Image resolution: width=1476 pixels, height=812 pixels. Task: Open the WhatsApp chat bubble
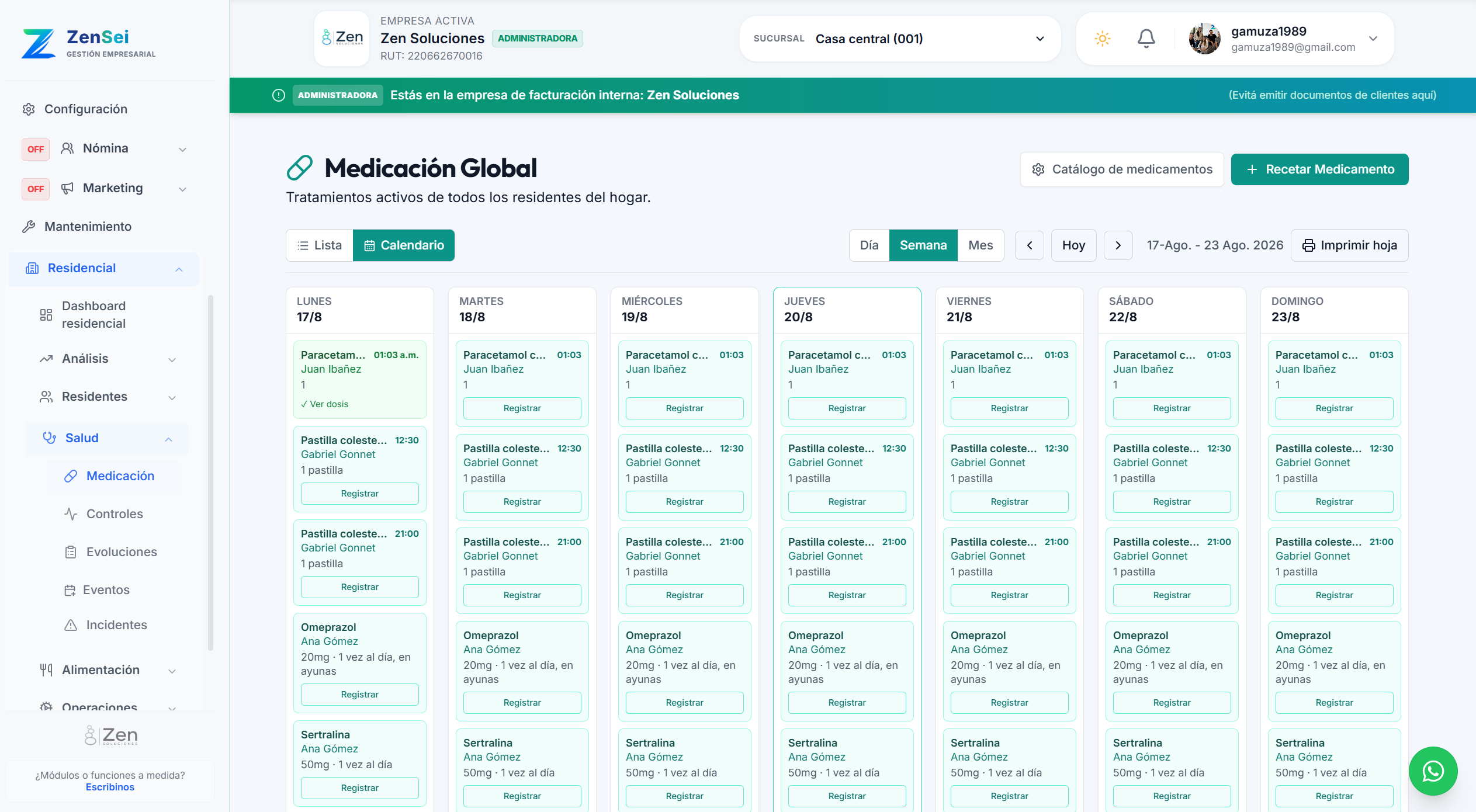[x=1433, y=771]
